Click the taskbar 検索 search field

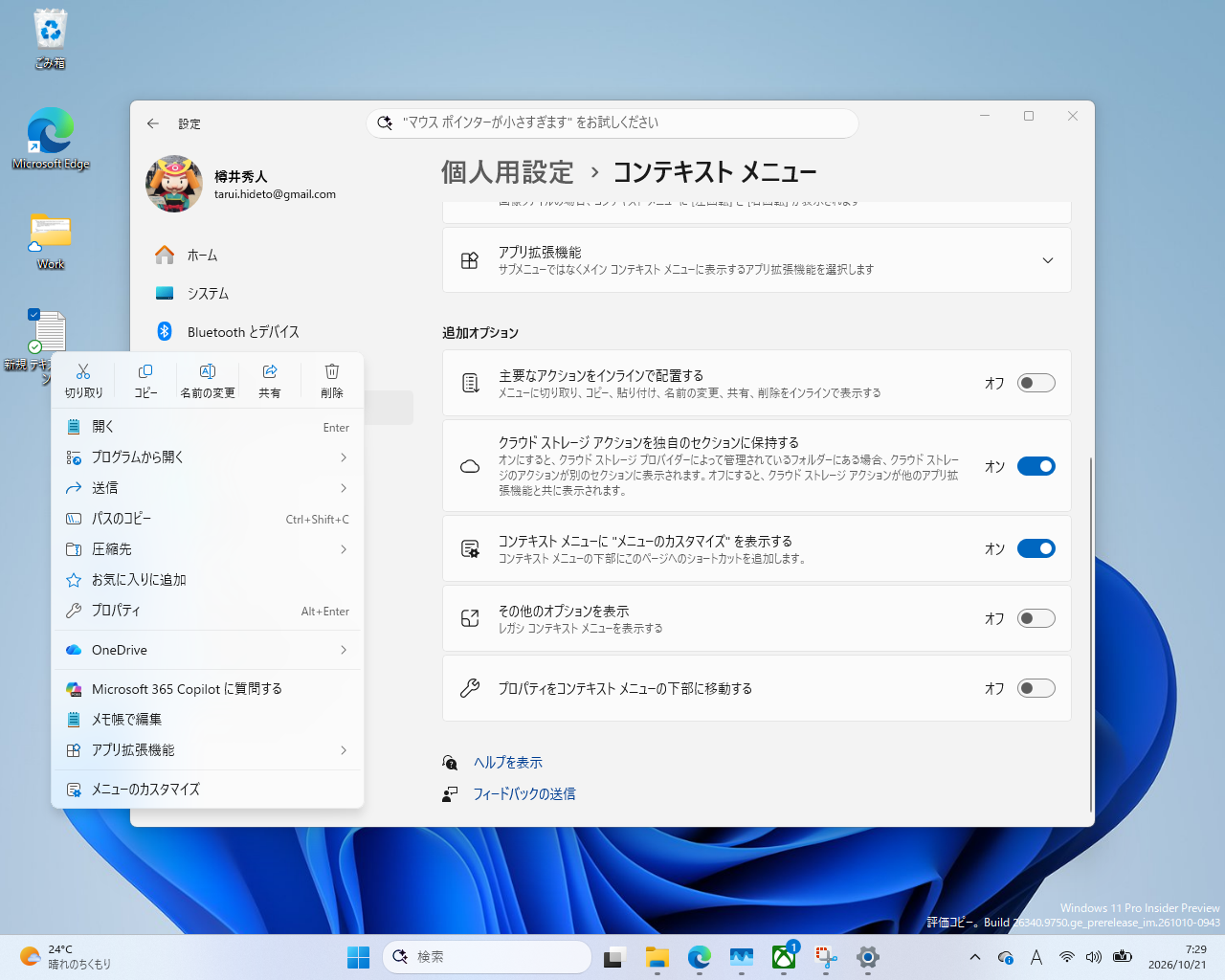click(x=487, y=957)
